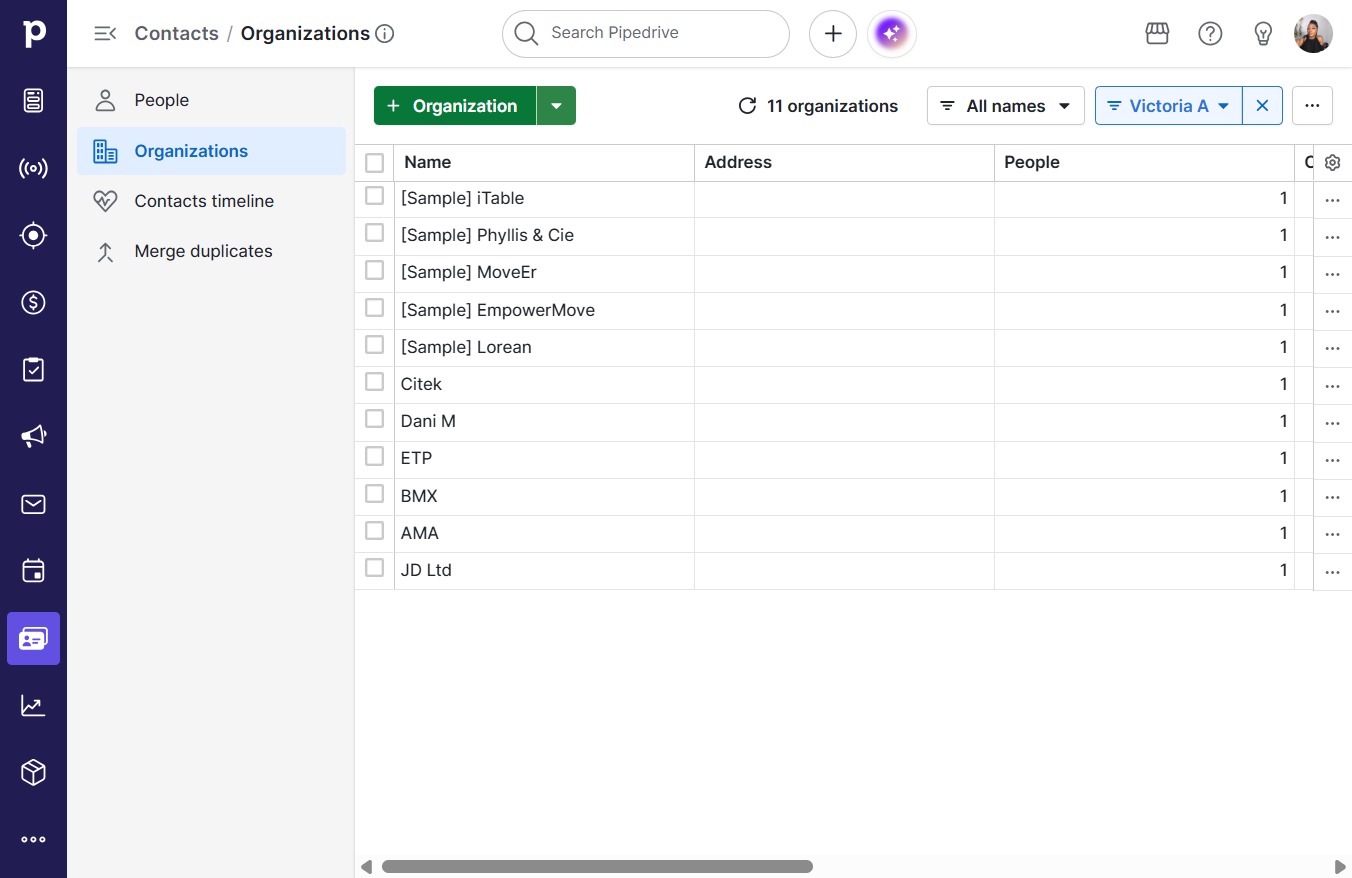Select the Dani M row checkbox
The image size is (1352, 878).
click(374, 419)
